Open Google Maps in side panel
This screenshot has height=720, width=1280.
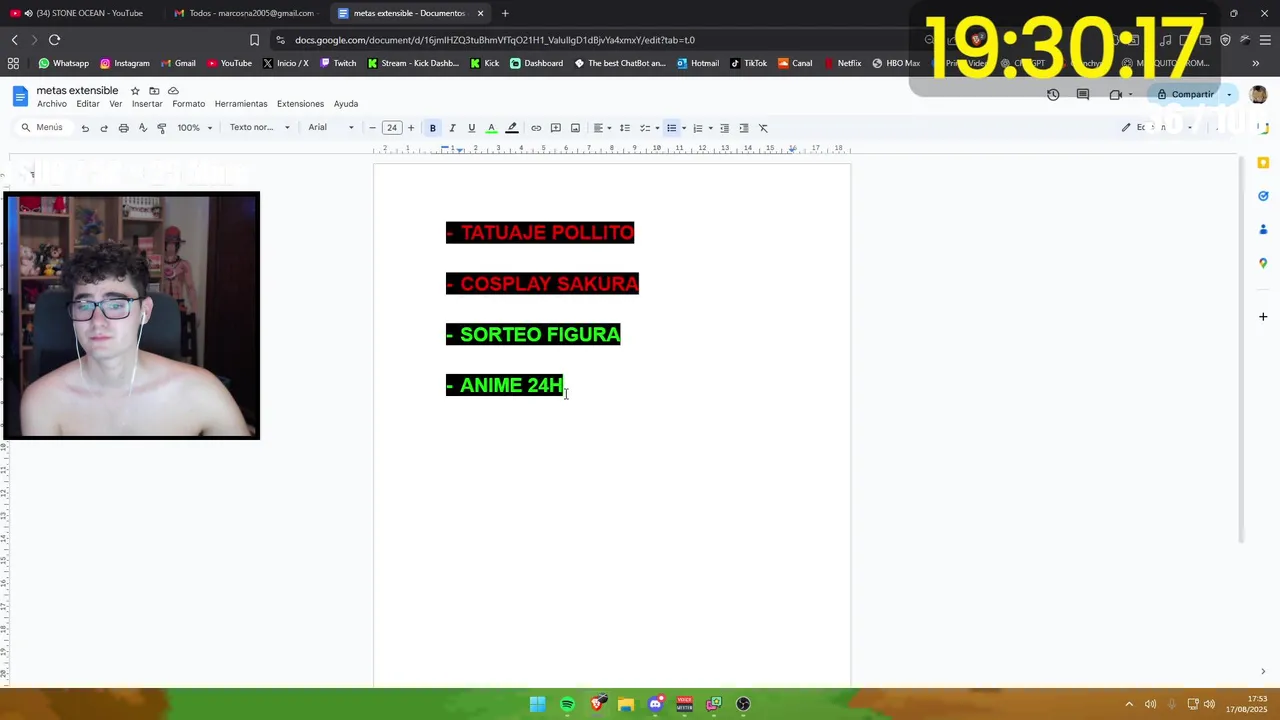point(1263,263)
